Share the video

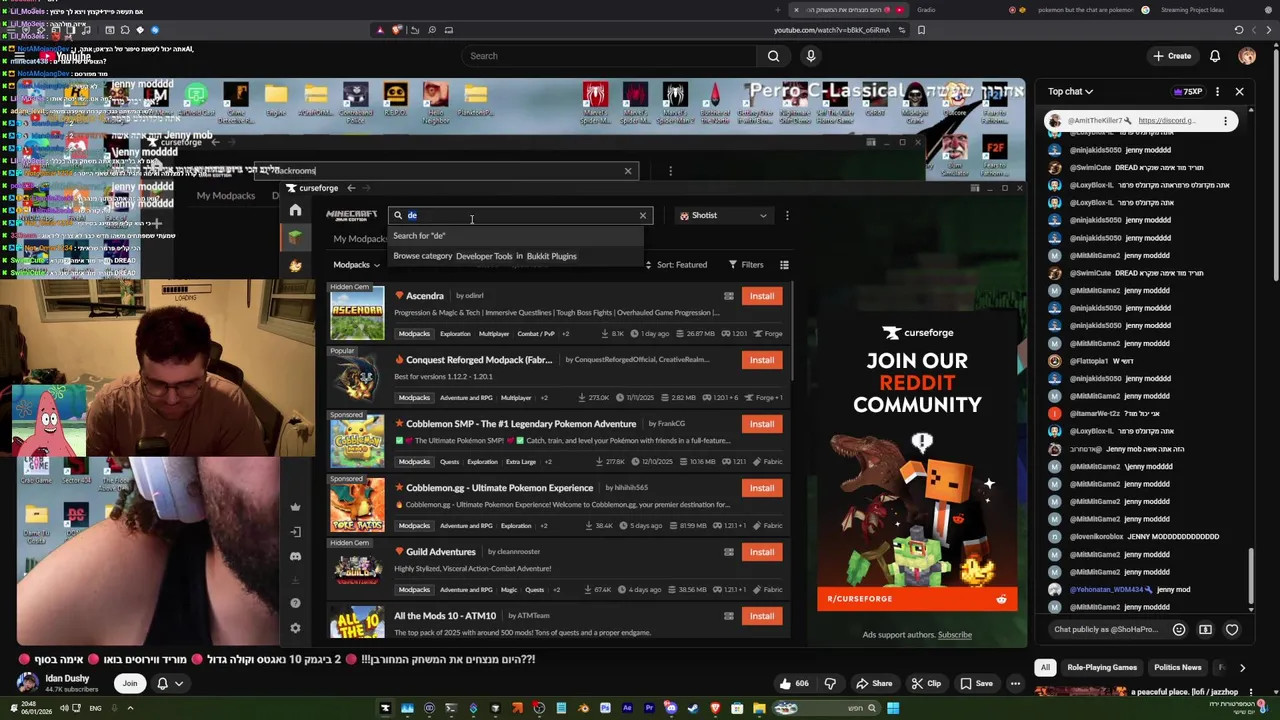click(872, 684)
